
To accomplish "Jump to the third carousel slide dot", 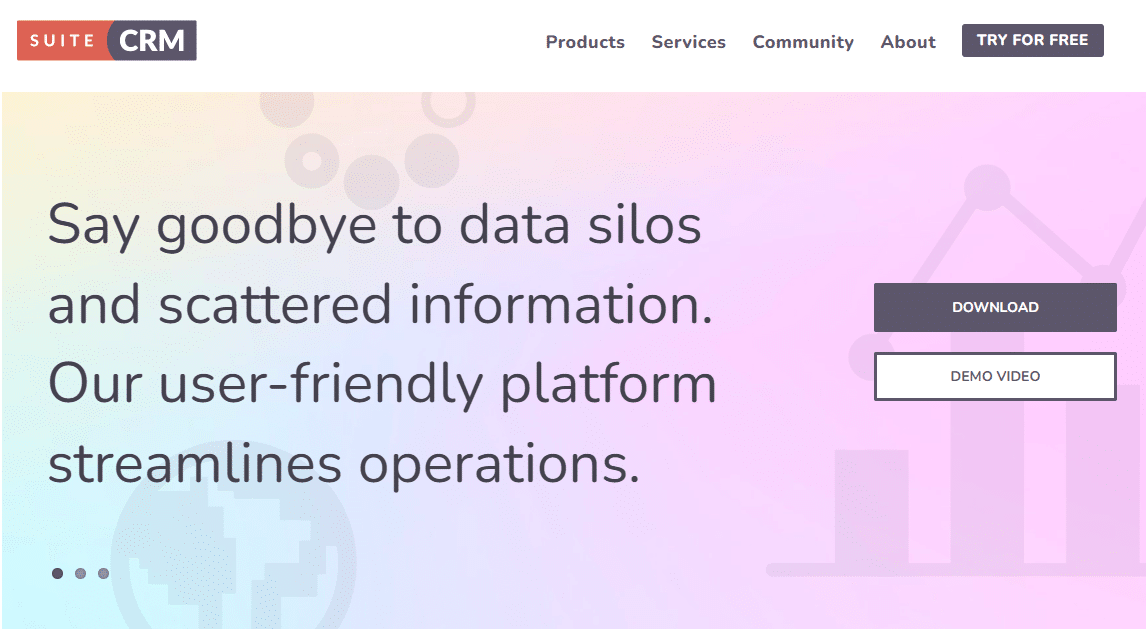I will tap(103, 573).
